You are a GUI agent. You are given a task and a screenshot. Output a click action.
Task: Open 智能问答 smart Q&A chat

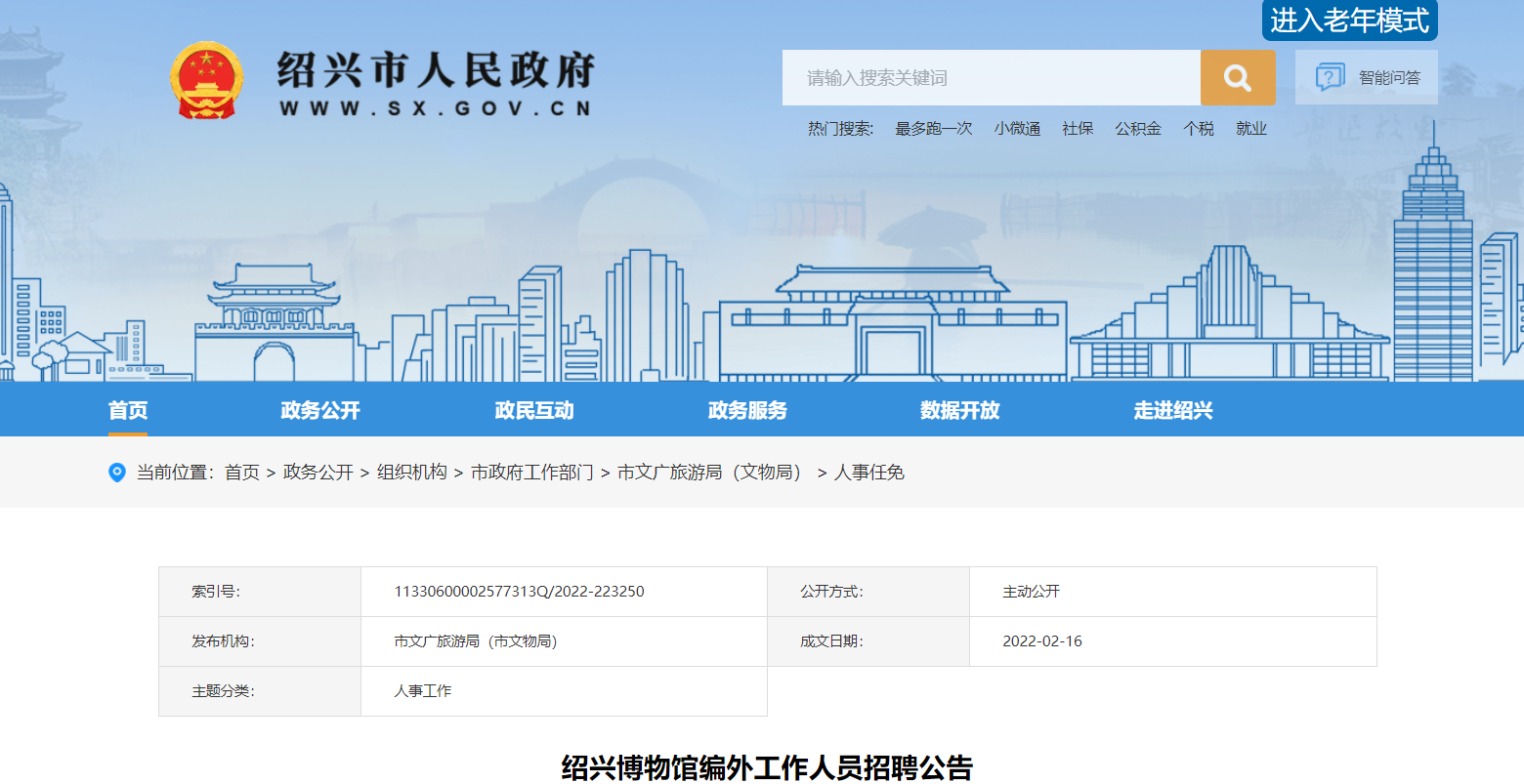click(x=1367, y=78)
